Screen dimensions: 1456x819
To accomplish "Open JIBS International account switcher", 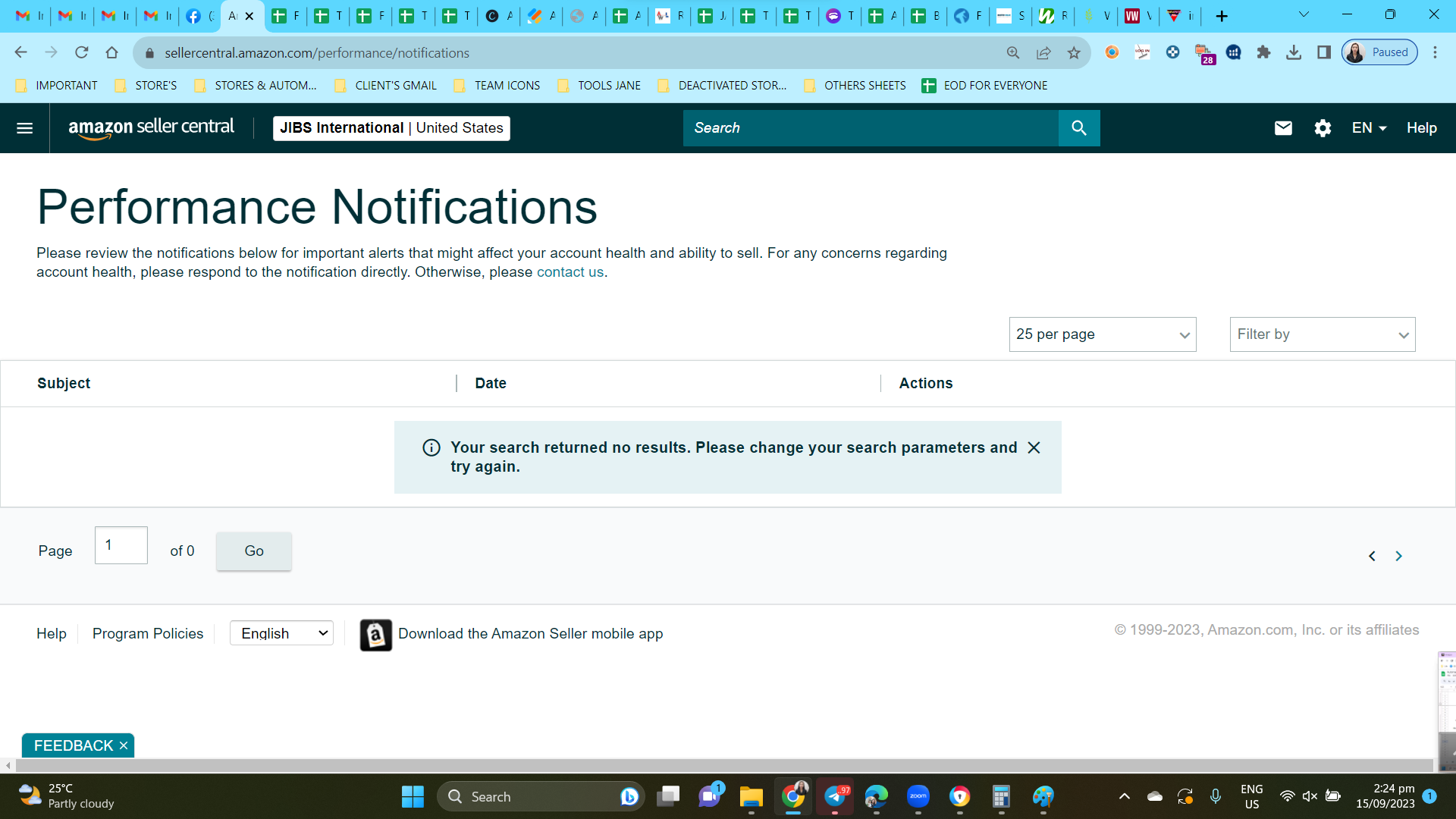I will pos(391,128).
